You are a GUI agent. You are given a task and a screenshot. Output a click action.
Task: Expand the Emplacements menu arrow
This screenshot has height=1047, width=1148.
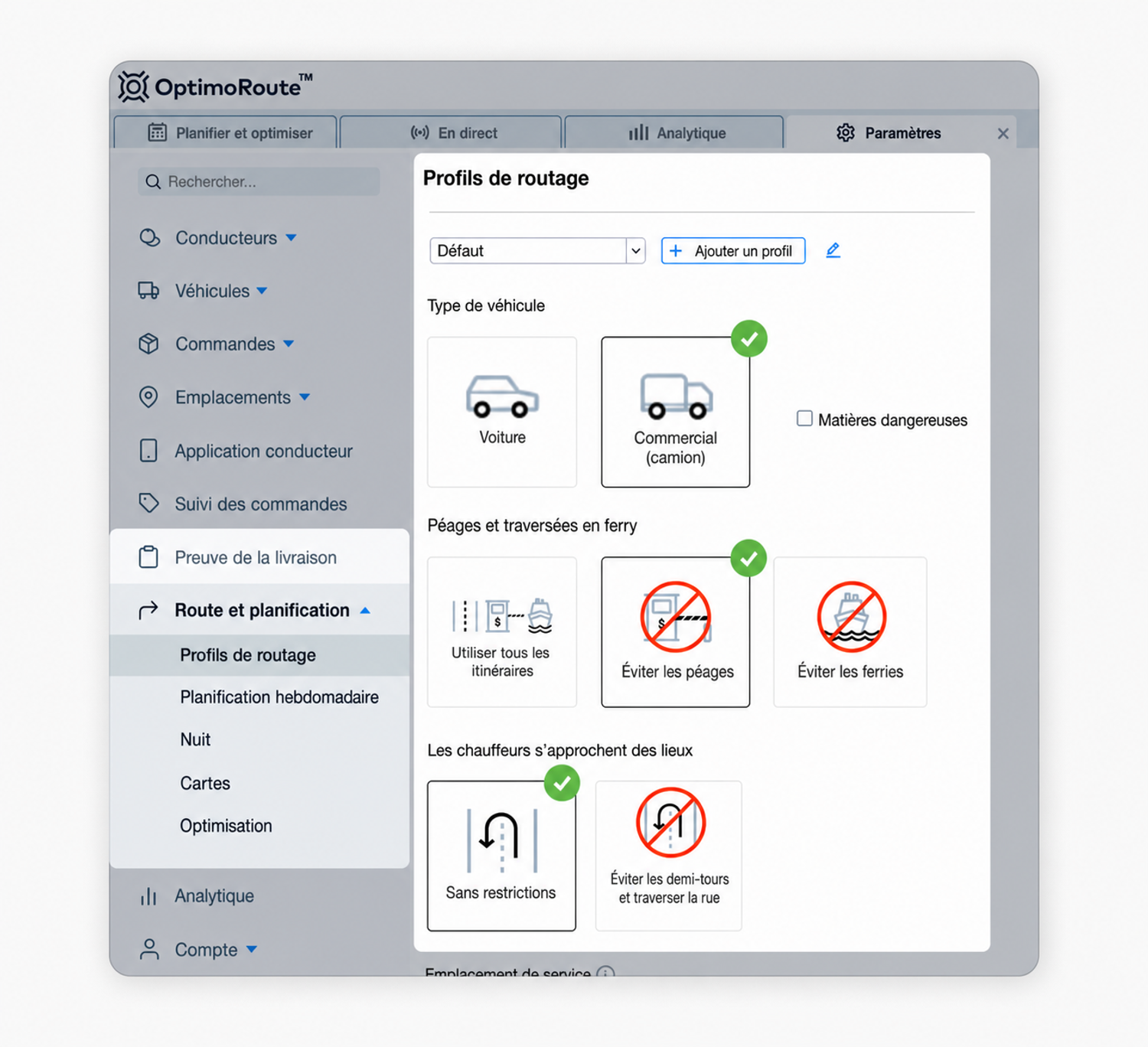305,397
